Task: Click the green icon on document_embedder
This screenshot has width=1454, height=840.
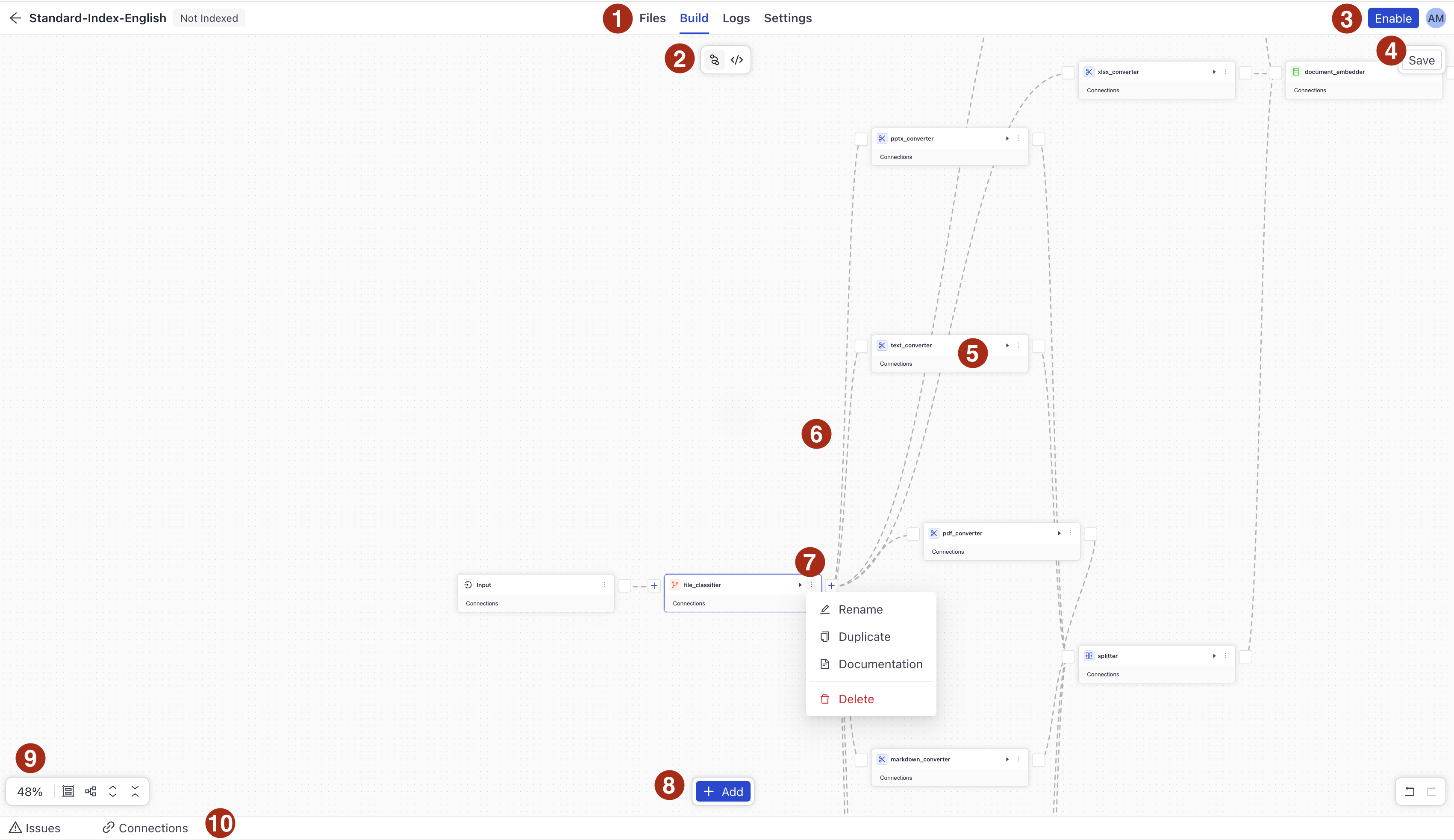Action: 1296,72
